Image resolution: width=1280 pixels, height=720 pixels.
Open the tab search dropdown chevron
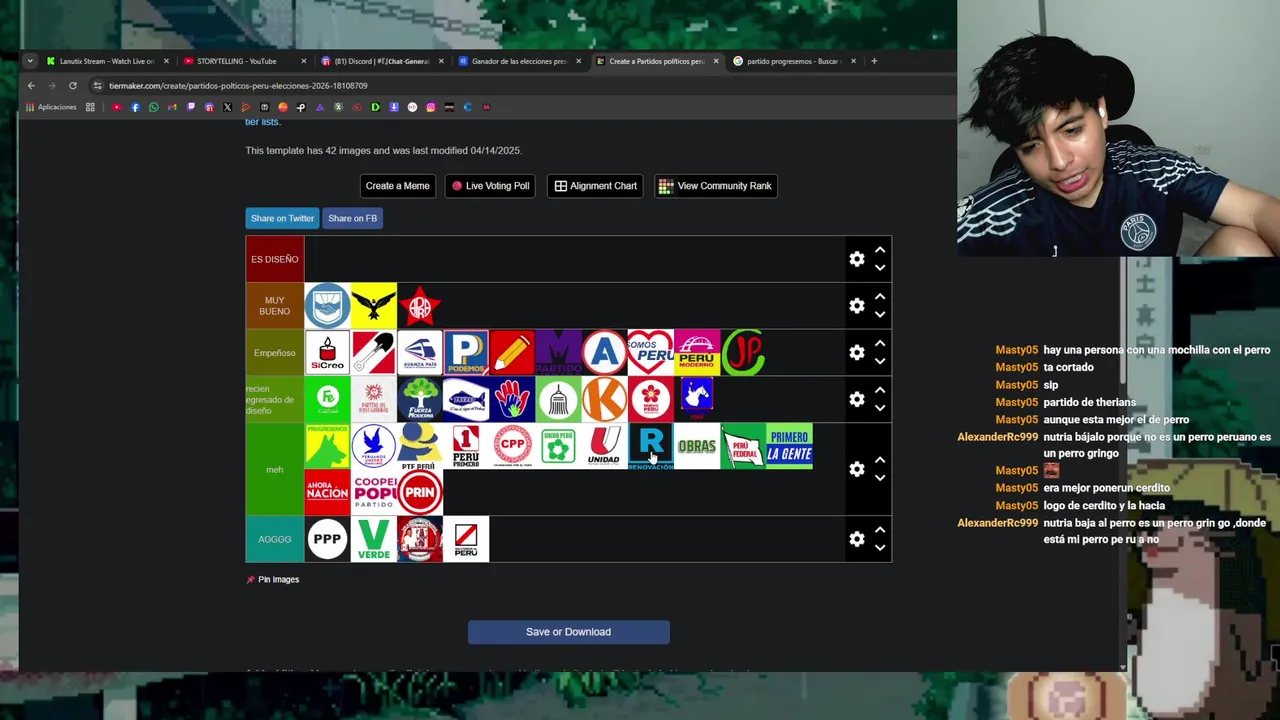(30, 61)
